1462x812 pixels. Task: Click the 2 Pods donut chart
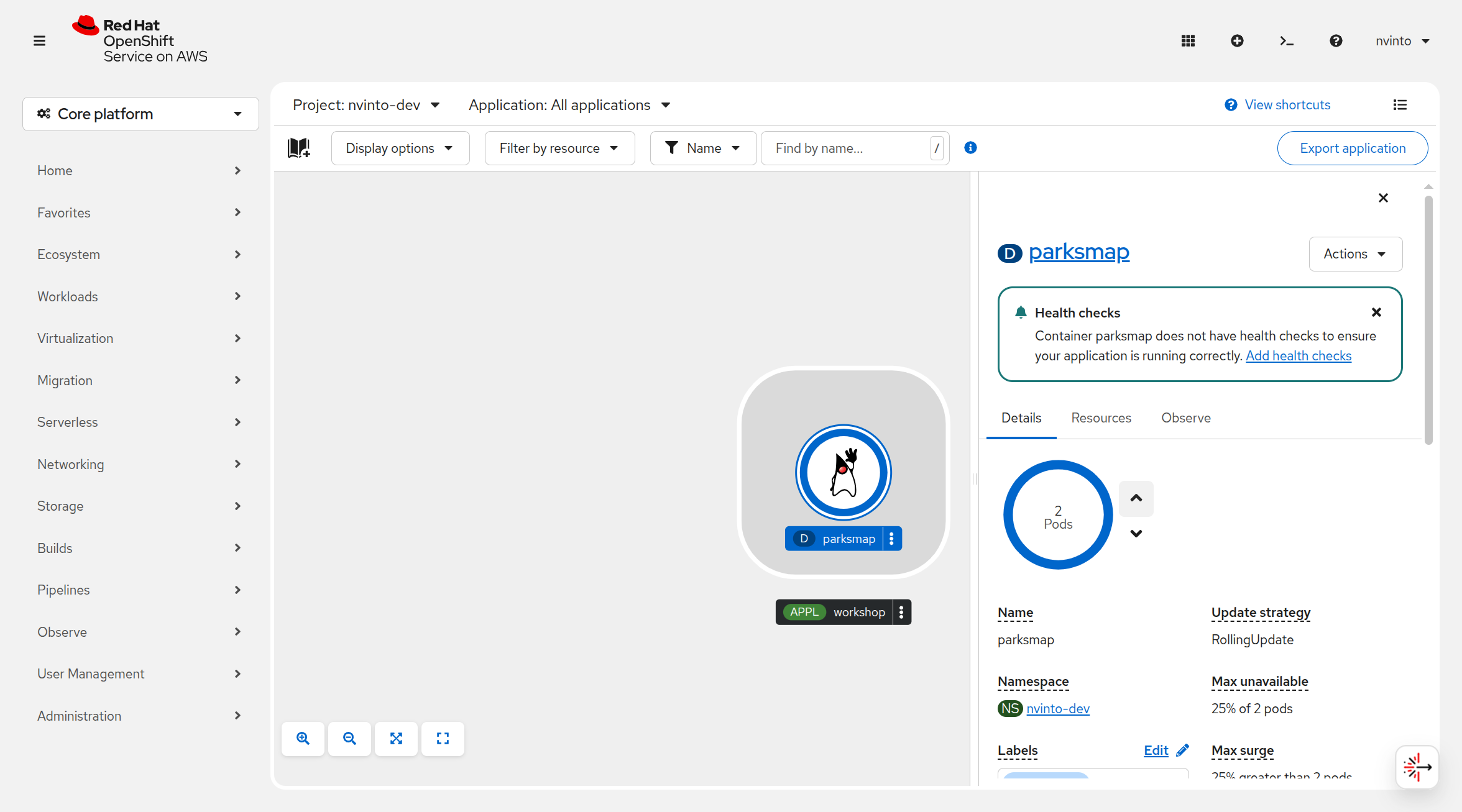tap(1058, 514)
